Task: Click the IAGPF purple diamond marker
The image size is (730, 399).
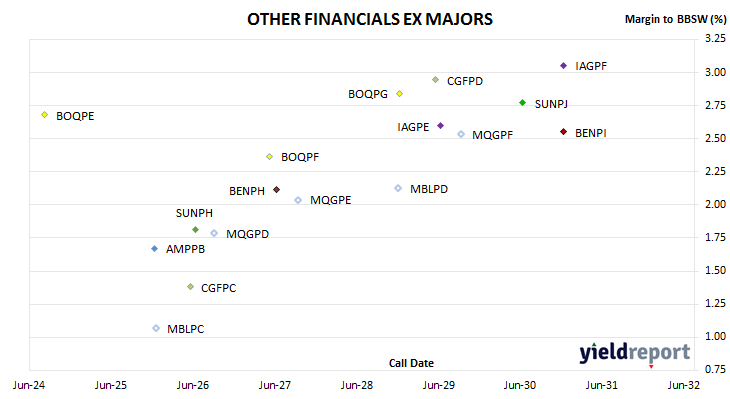Action: pos(563,66)
